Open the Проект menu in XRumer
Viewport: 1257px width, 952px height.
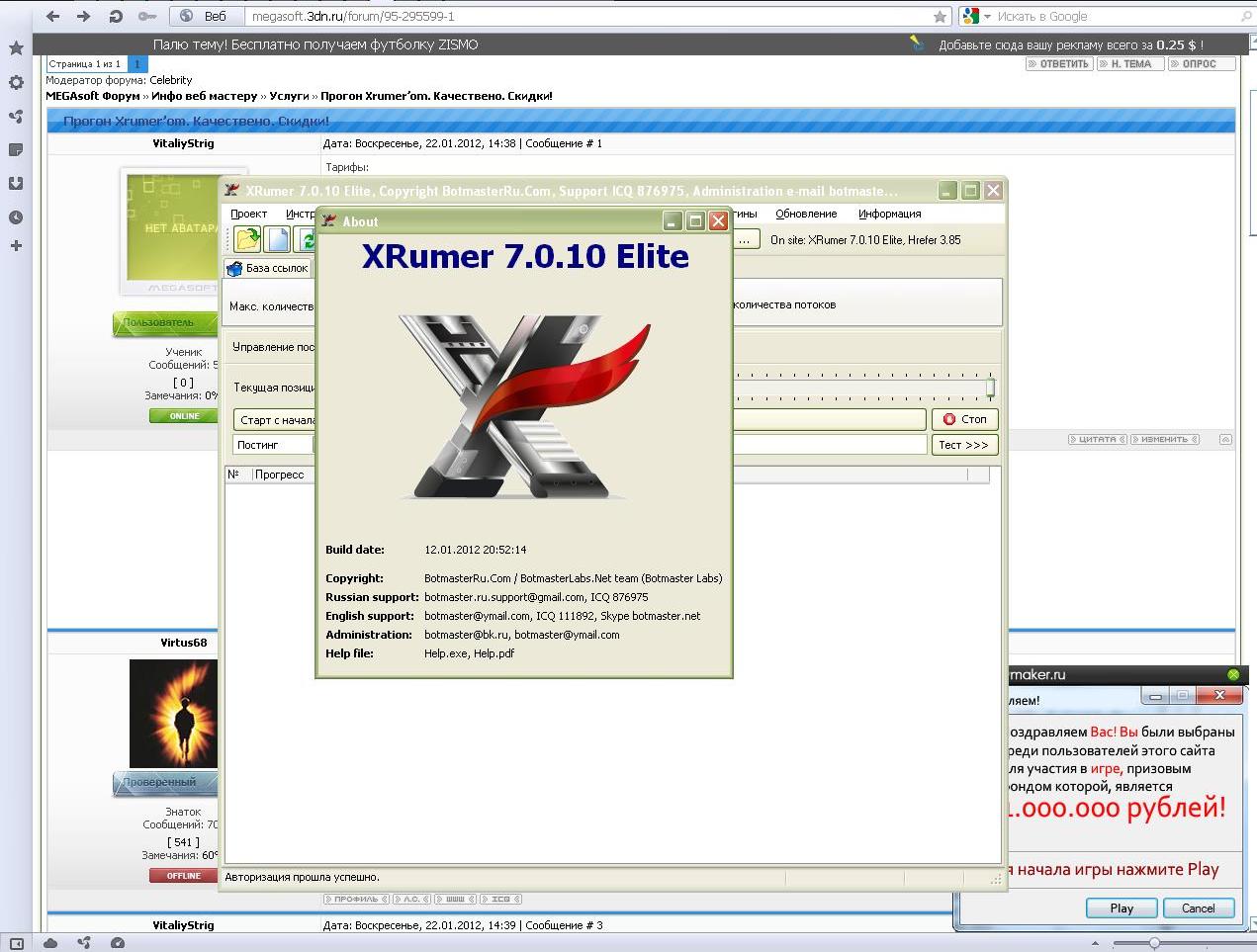pyautogui.click(x=248, y=214)
